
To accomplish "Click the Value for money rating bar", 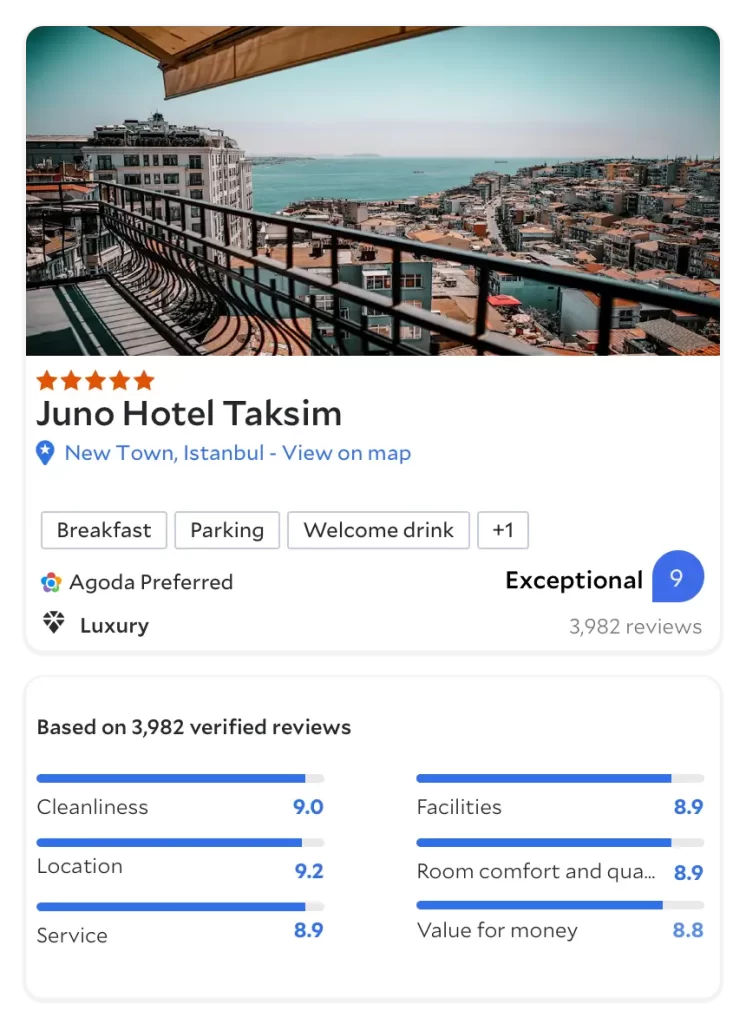I will click(559, 905).
